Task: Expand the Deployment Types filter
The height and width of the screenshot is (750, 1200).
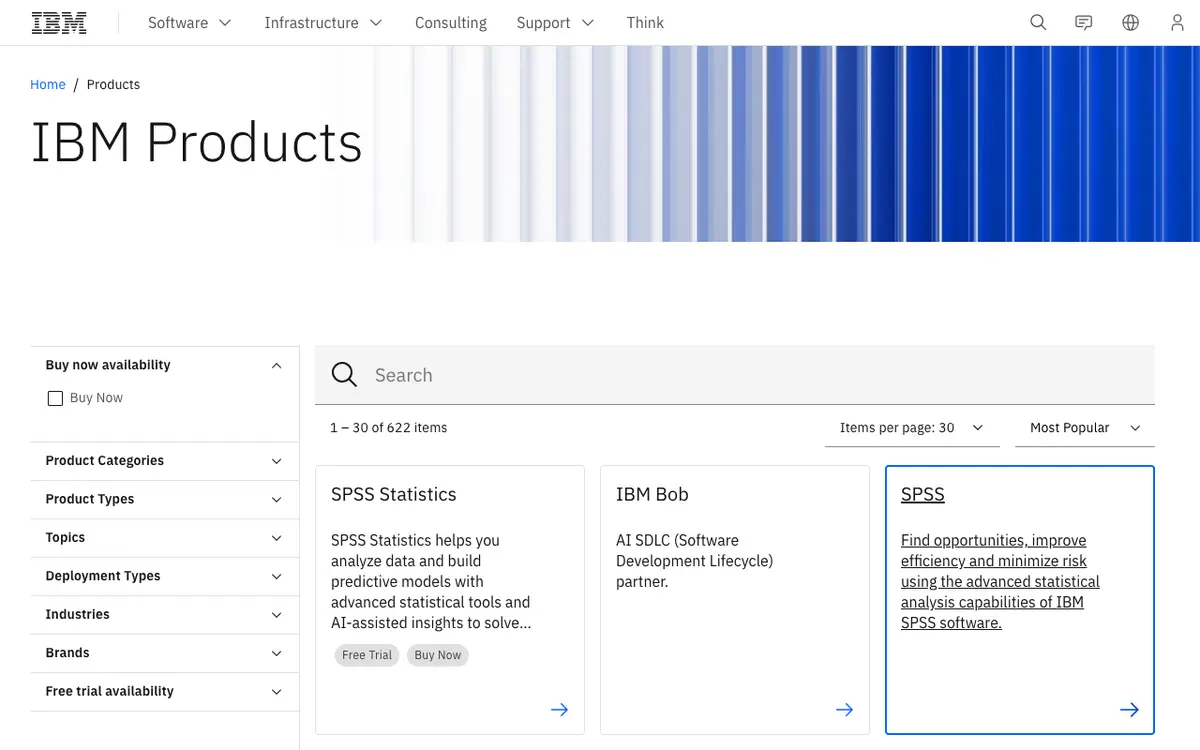Action: (165, 576)
